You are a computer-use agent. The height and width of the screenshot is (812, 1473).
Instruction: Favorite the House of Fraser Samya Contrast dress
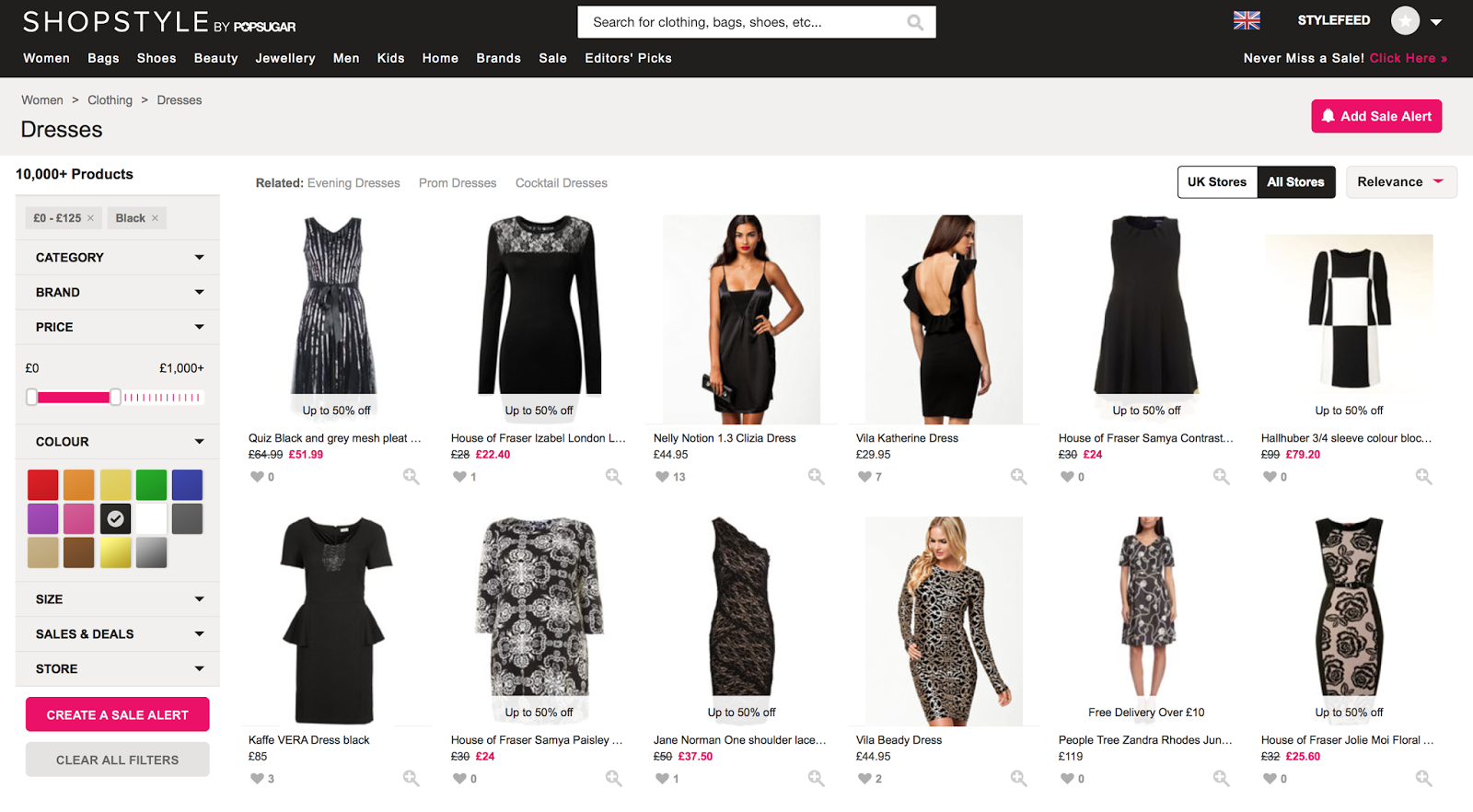(x=1067, y=477)
